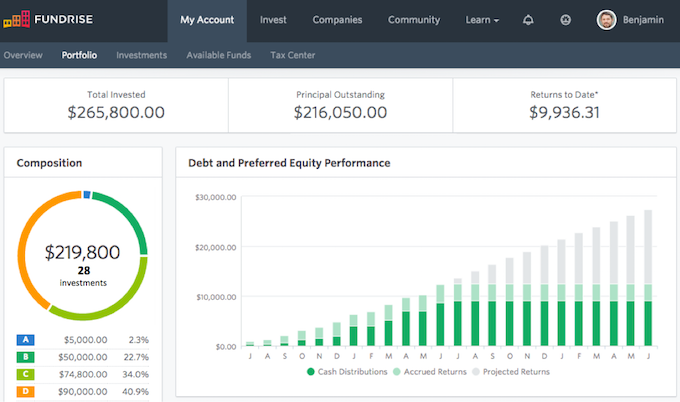Open the Community page
The height and width of the screenshot is (402, 680).
click(413, 20)
